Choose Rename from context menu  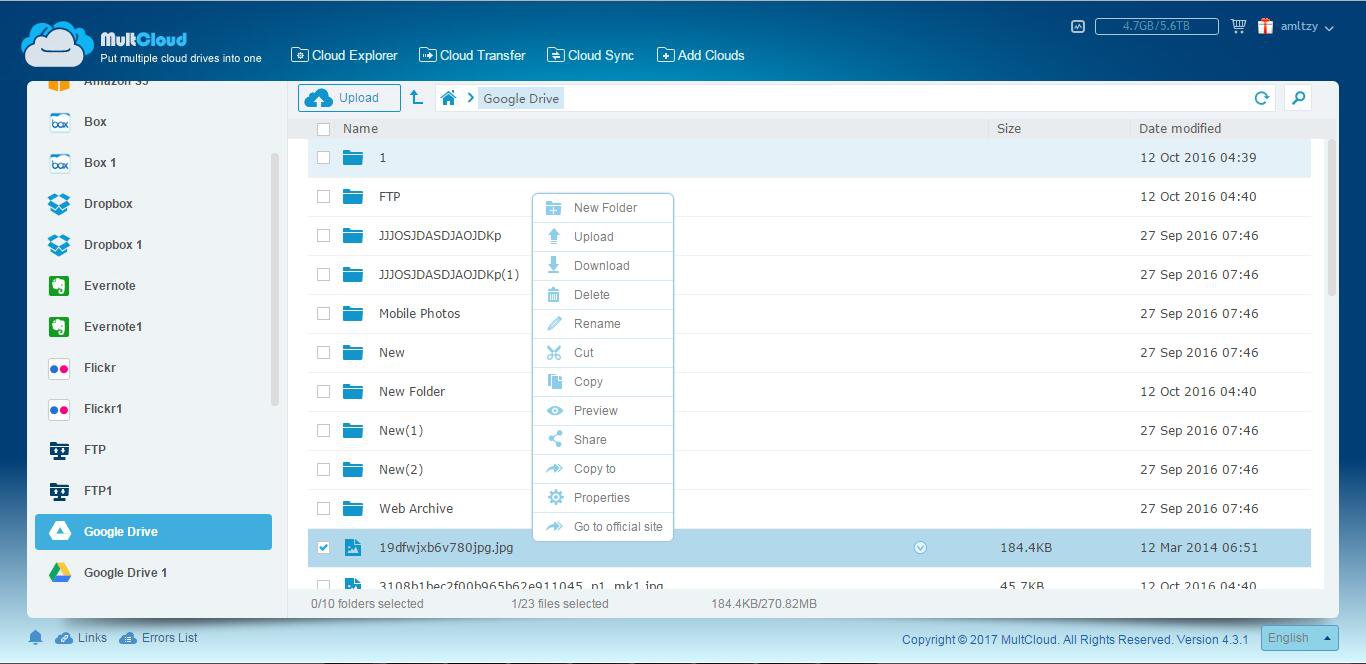(603, 324)
